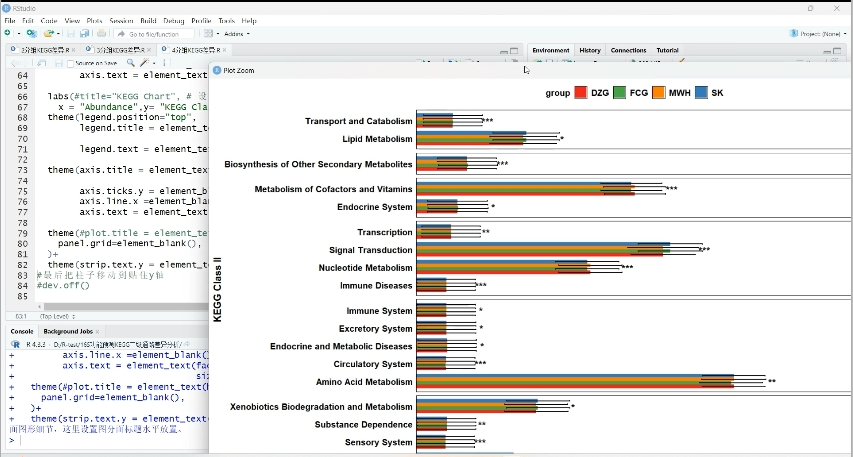853x457 pixels.
Task: Click the New File plus icon
Action: coord(8,34)
